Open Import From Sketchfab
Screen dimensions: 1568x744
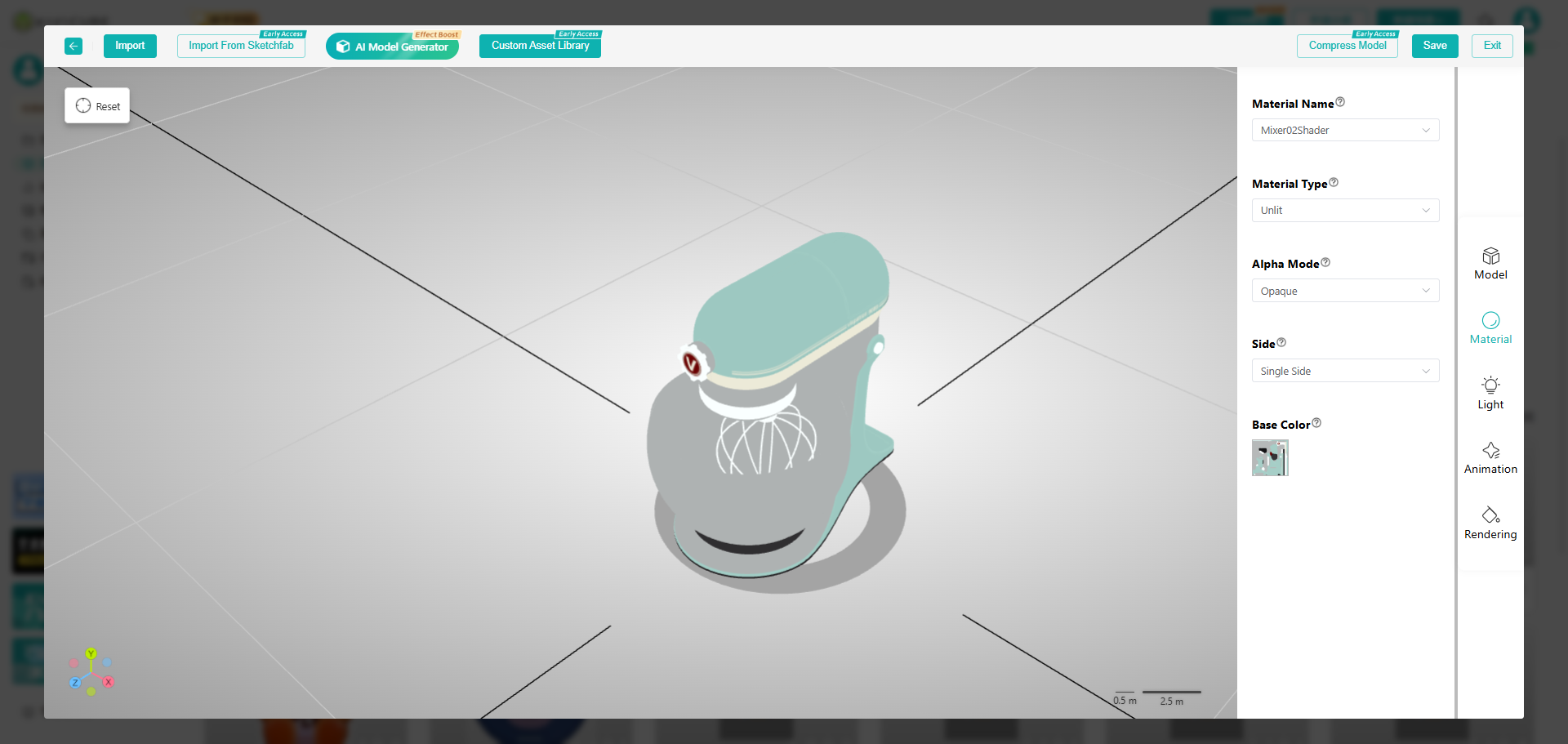click(241, 46)
